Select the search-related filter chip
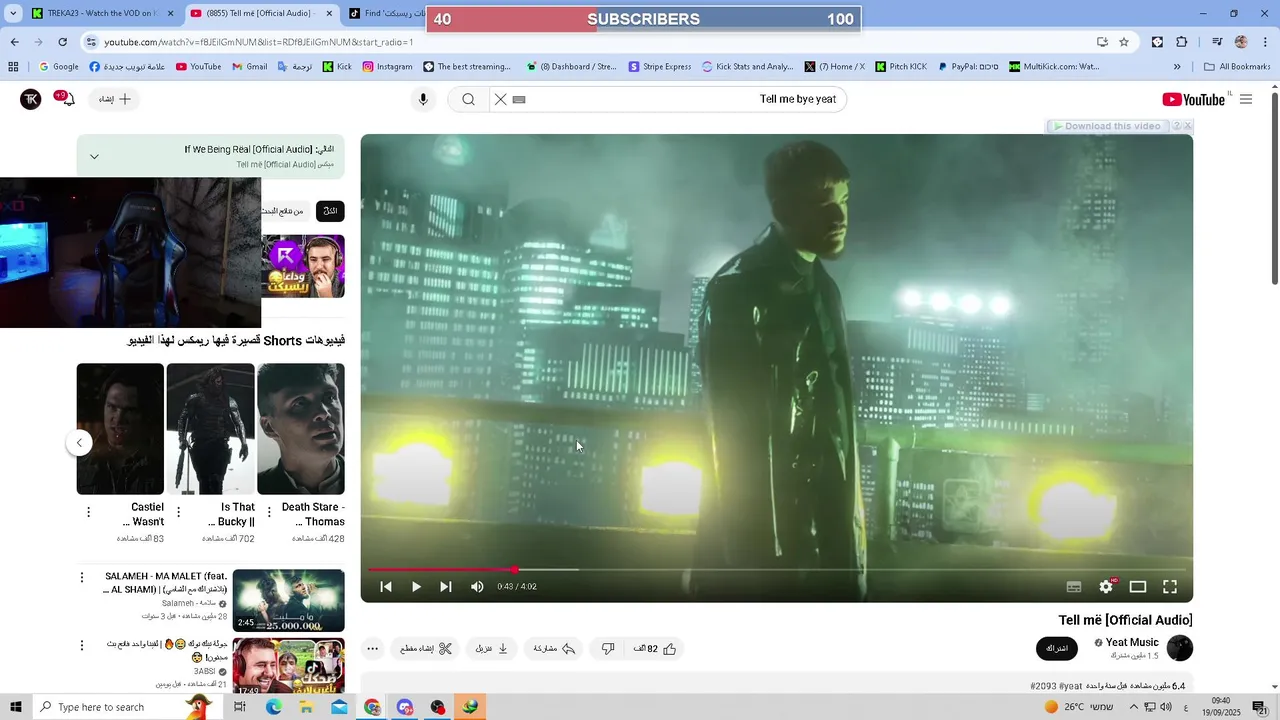1280x720 pixels. point(284,211)
